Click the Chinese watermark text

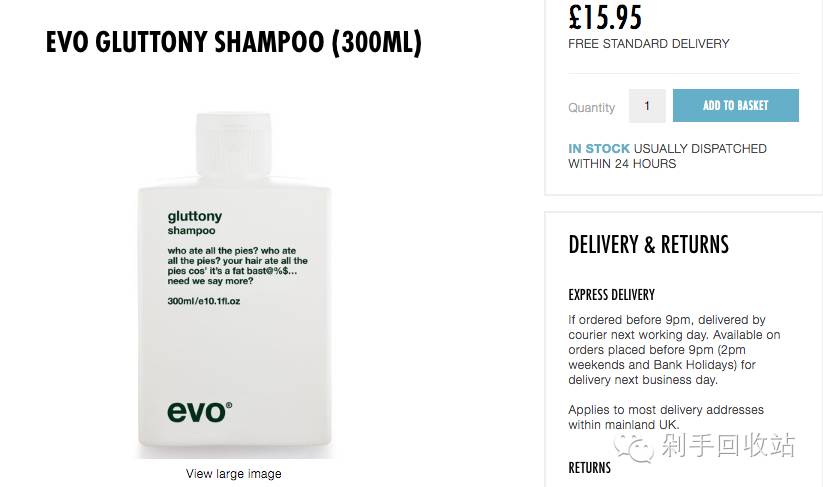pos(728,446)
